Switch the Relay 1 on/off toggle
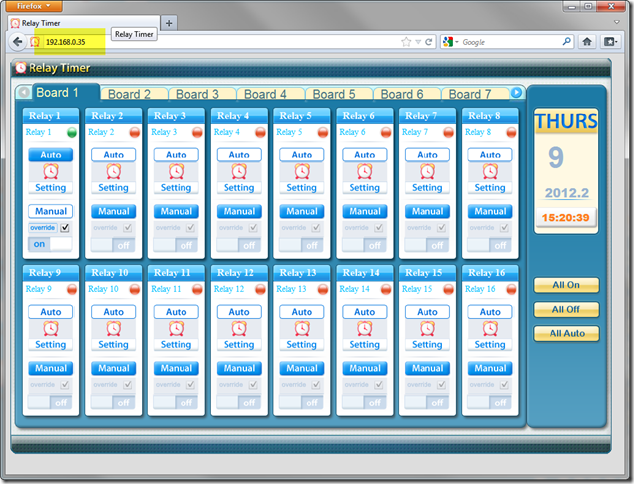 [x=50, y=244]
